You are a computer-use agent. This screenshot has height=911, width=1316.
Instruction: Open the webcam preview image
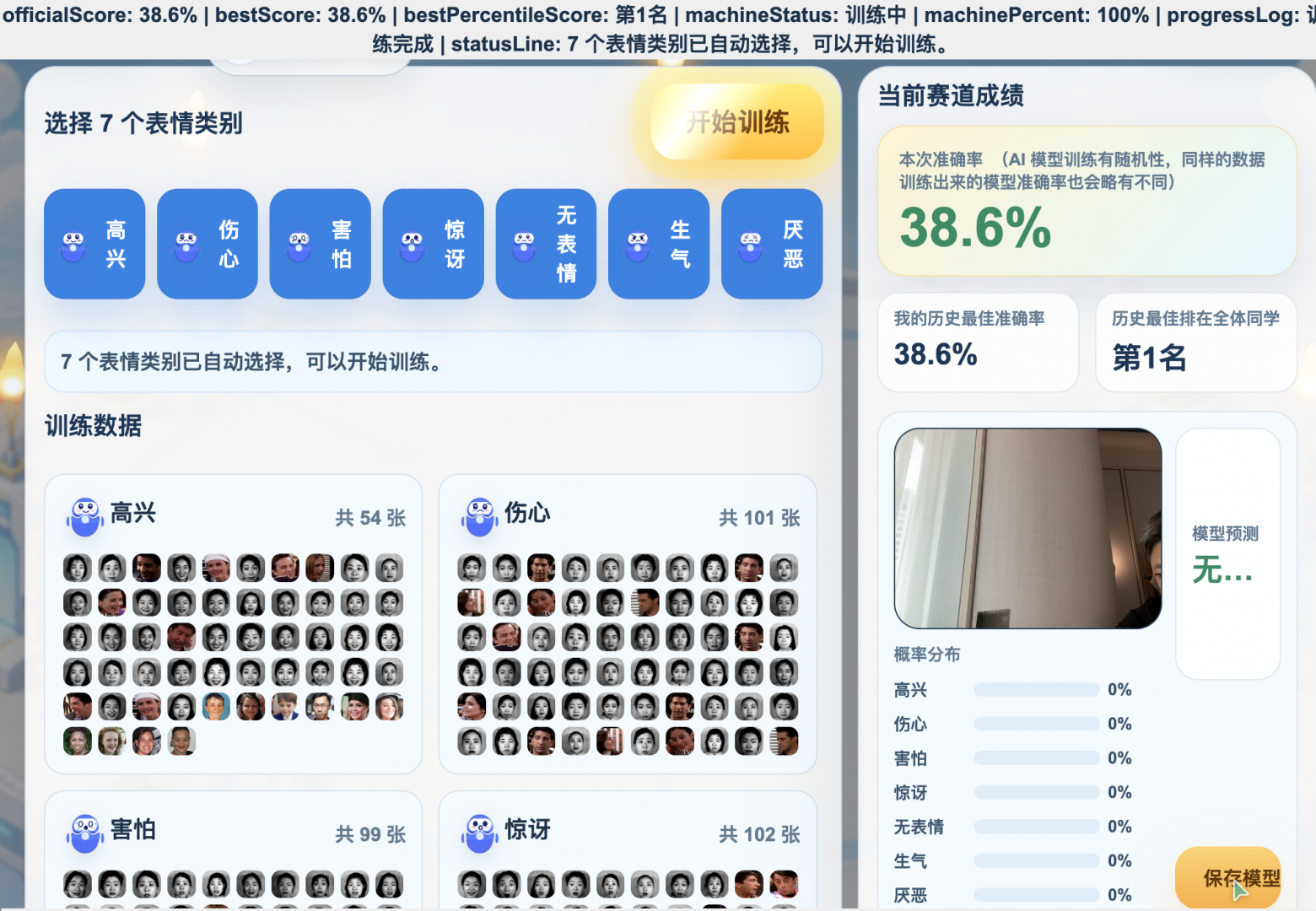[1028, 528]
